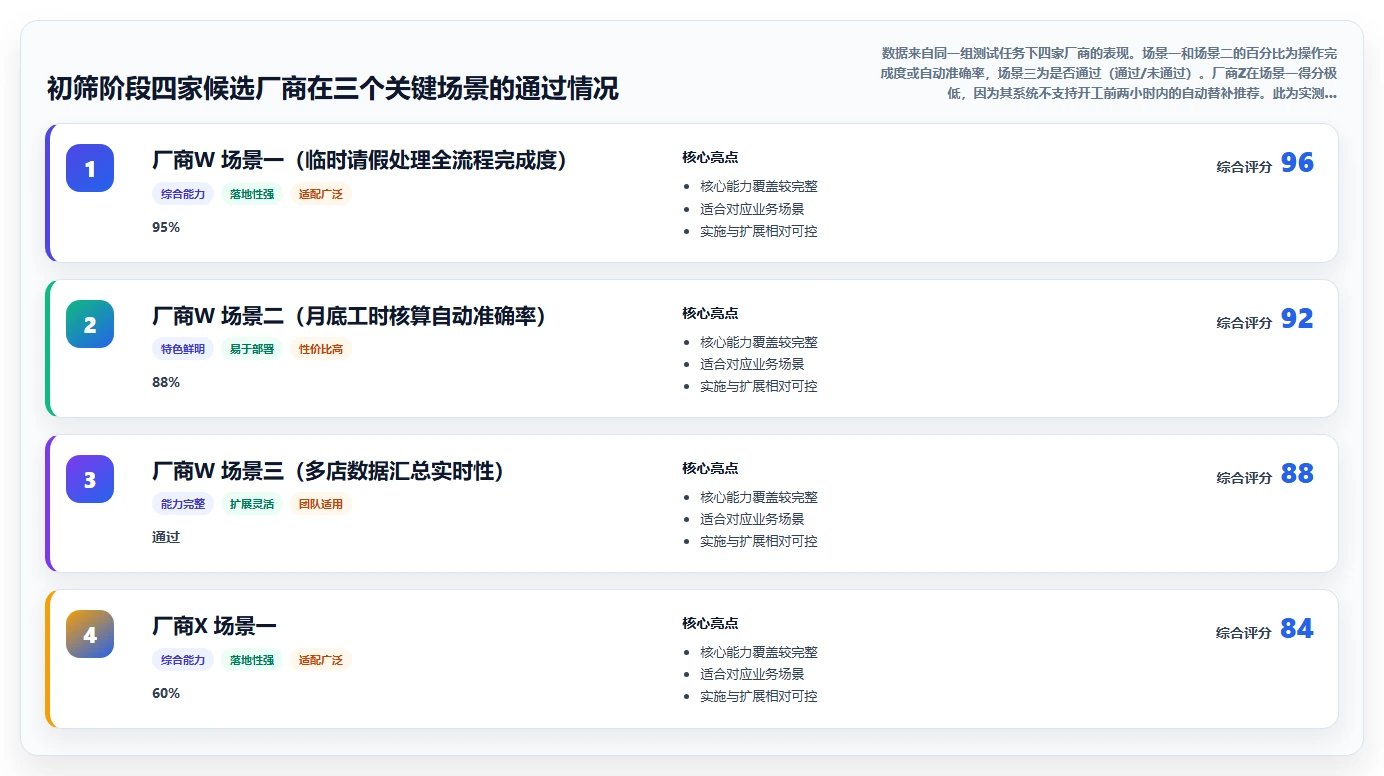The height and width of the screenshot is (776, 1384).
Task: Select the 落地性强 tag in 厂商W 场景一 card
Action: pyautogui.click(x=252, y=194)
